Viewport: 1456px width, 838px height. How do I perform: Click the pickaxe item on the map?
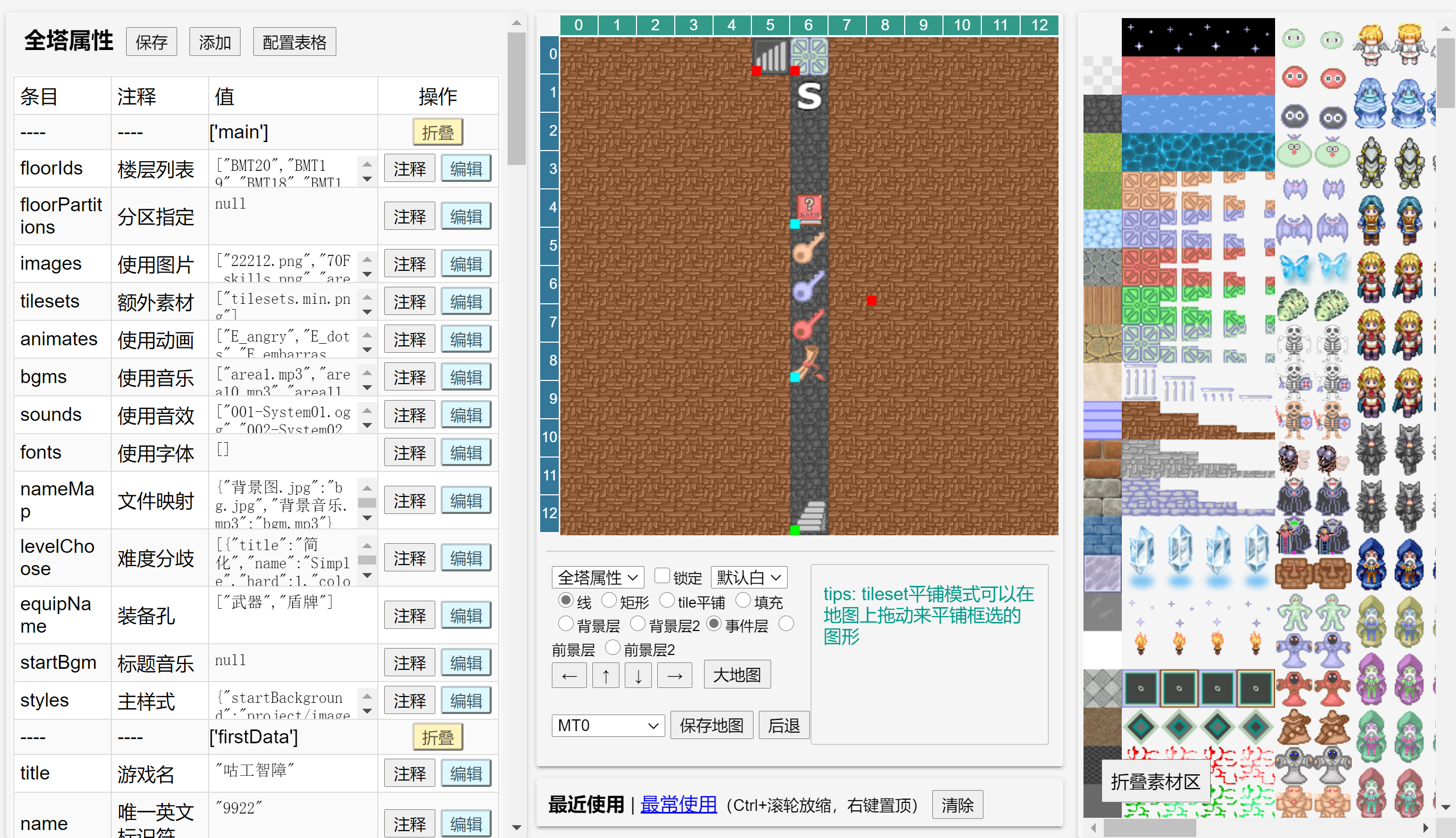(808, 362)
